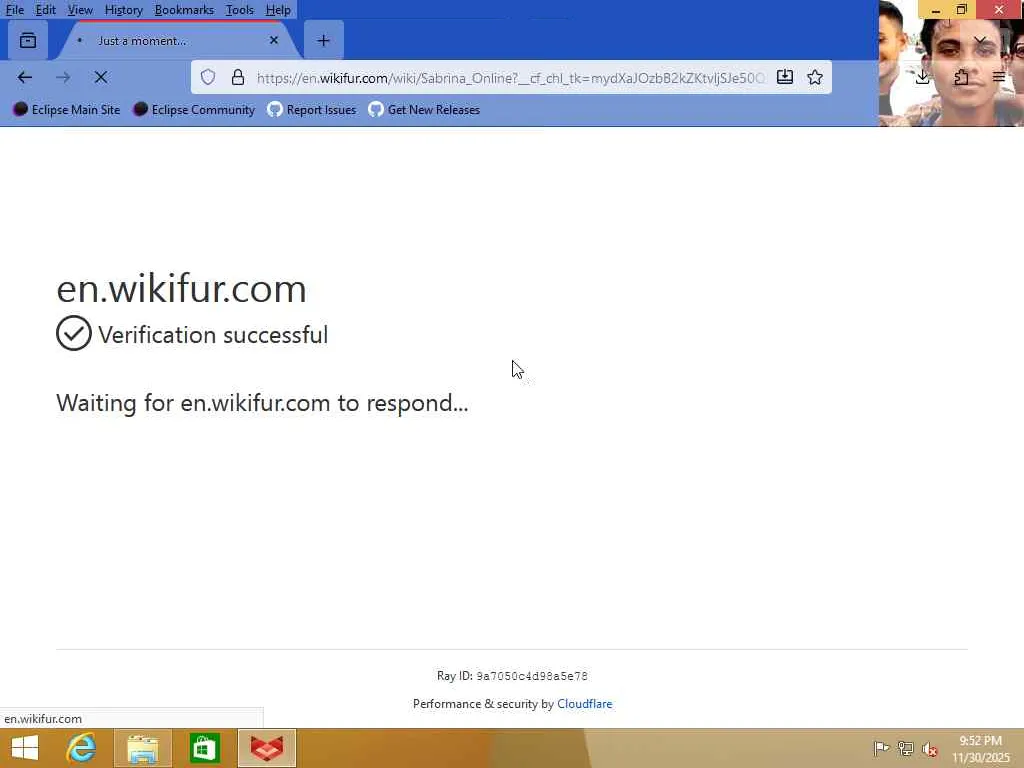Launch Internet Explorer from the taskbar
The height and width of the screenshot is (768, 1024).
(x=81, y=748)
